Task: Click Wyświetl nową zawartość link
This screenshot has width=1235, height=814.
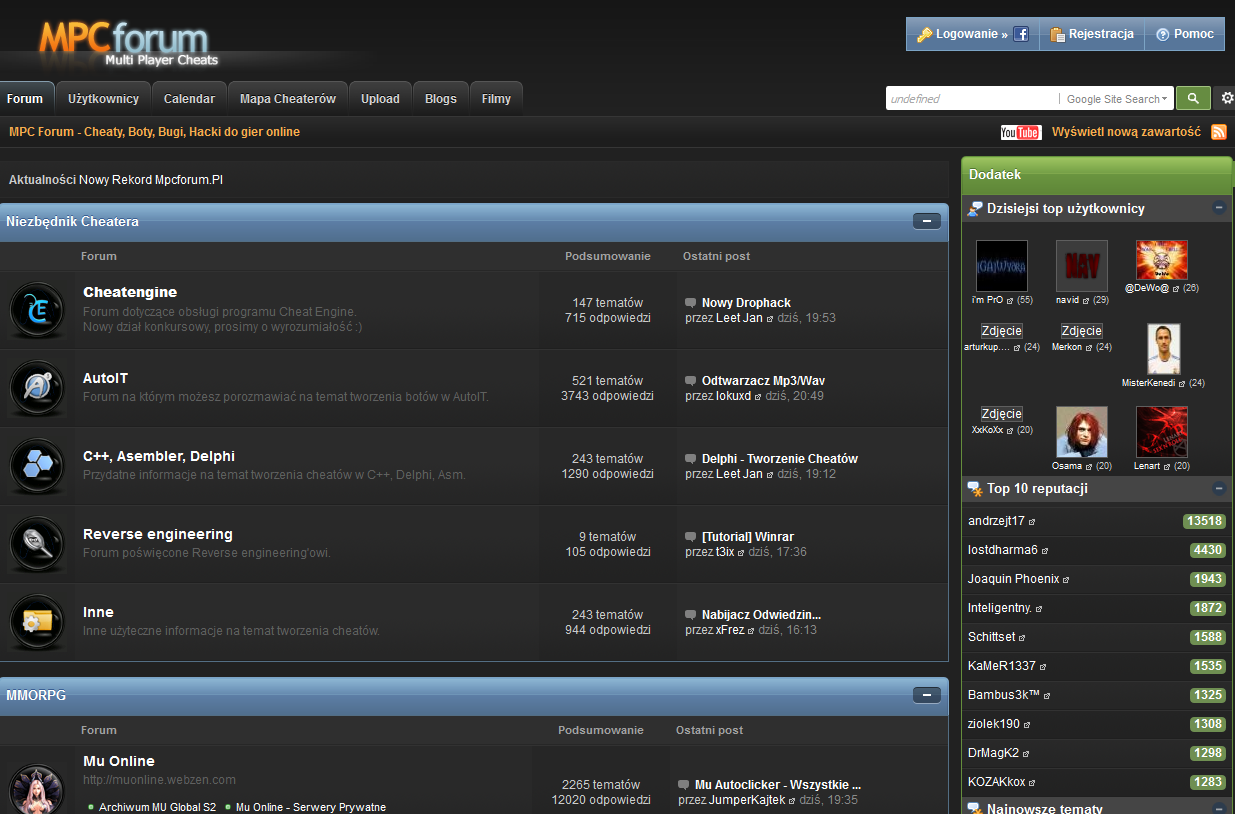Action: click(1126, 132)
